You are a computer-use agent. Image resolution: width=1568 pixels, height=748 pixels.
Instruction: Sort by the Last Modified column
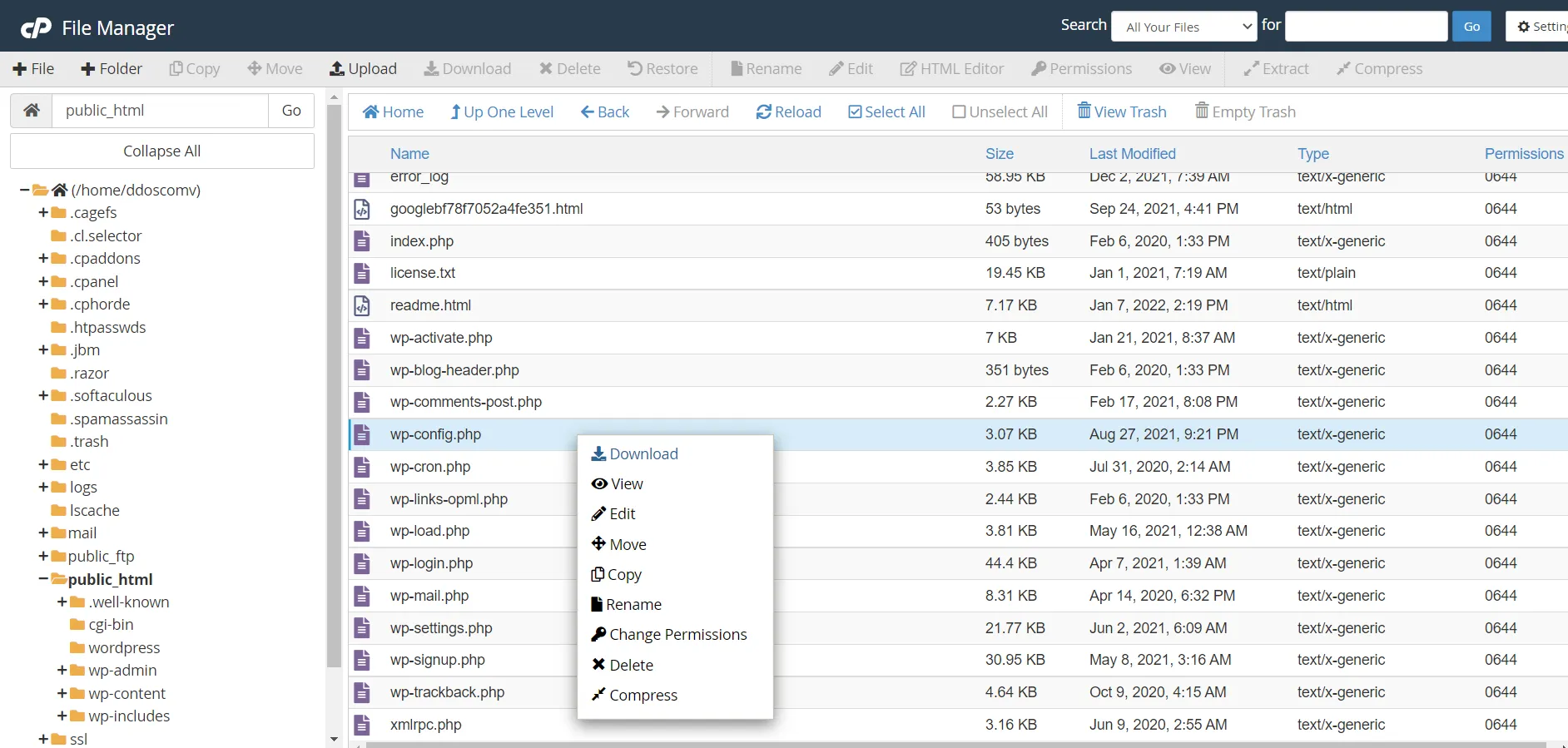point(1133,153)
